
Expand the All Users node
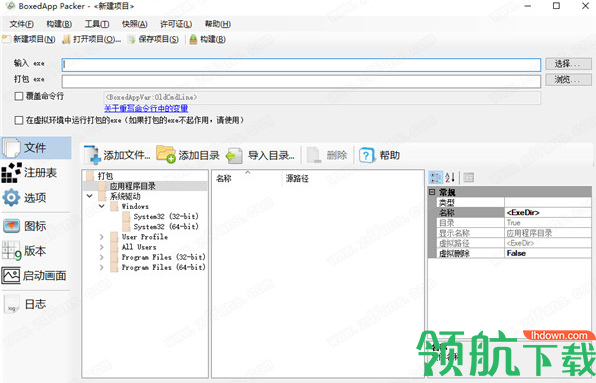point(101,247)
